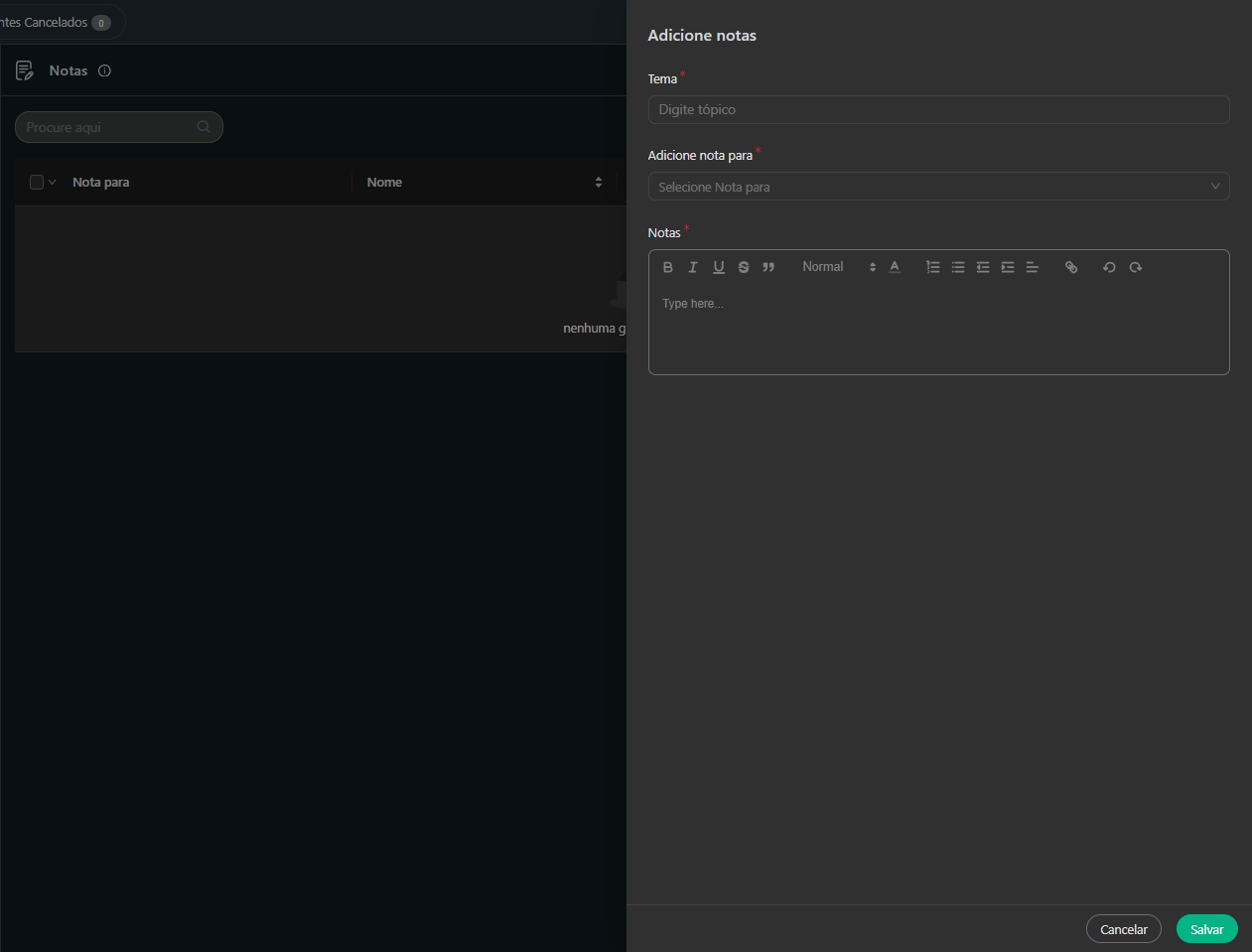
Task: Toggle bold formatting in notes editor
Action: (668, 267)
